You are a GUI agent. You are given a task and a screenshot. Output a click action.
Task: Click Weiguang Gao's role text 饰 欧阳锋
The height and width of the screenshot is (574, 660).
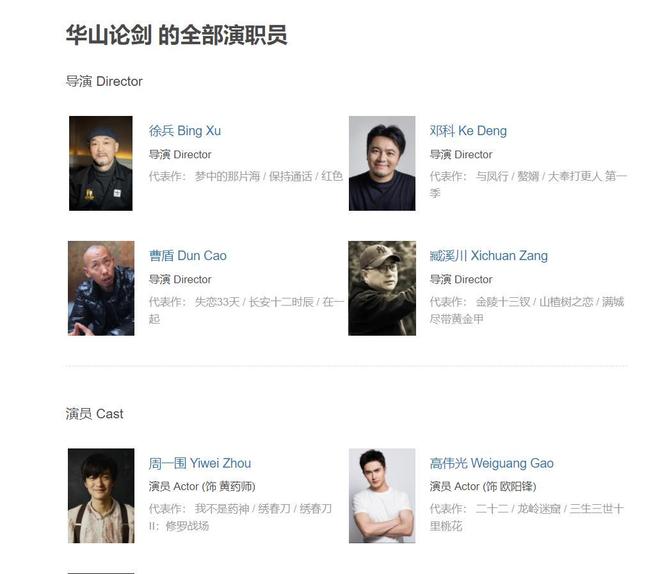(510, 486)
